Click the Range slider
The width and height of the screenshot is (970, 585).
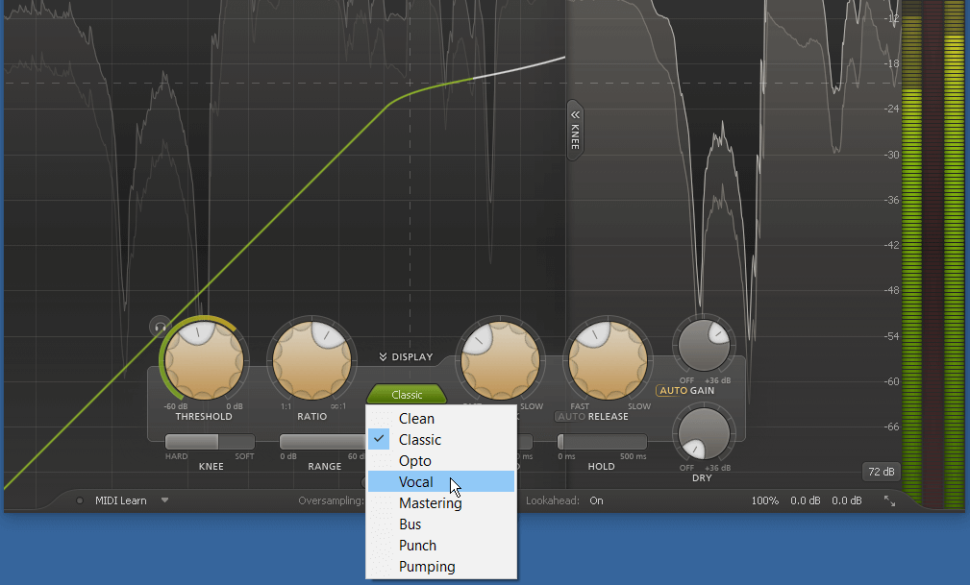[x=323, y=442]
